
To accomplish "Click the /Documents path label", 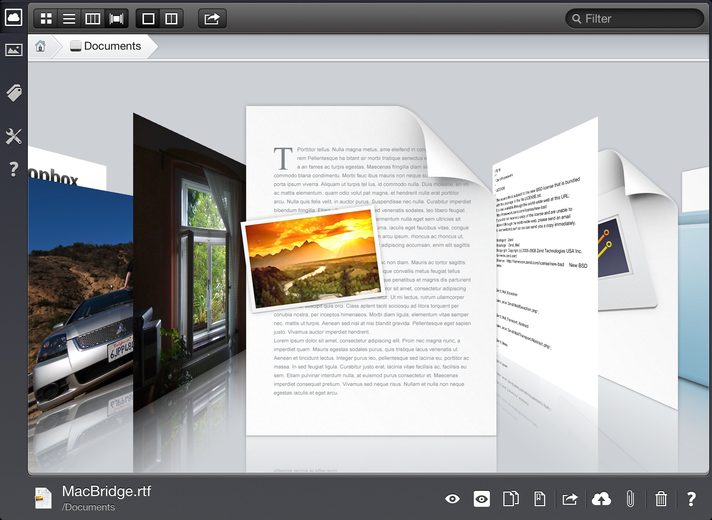I will click(x=88, y=507).
